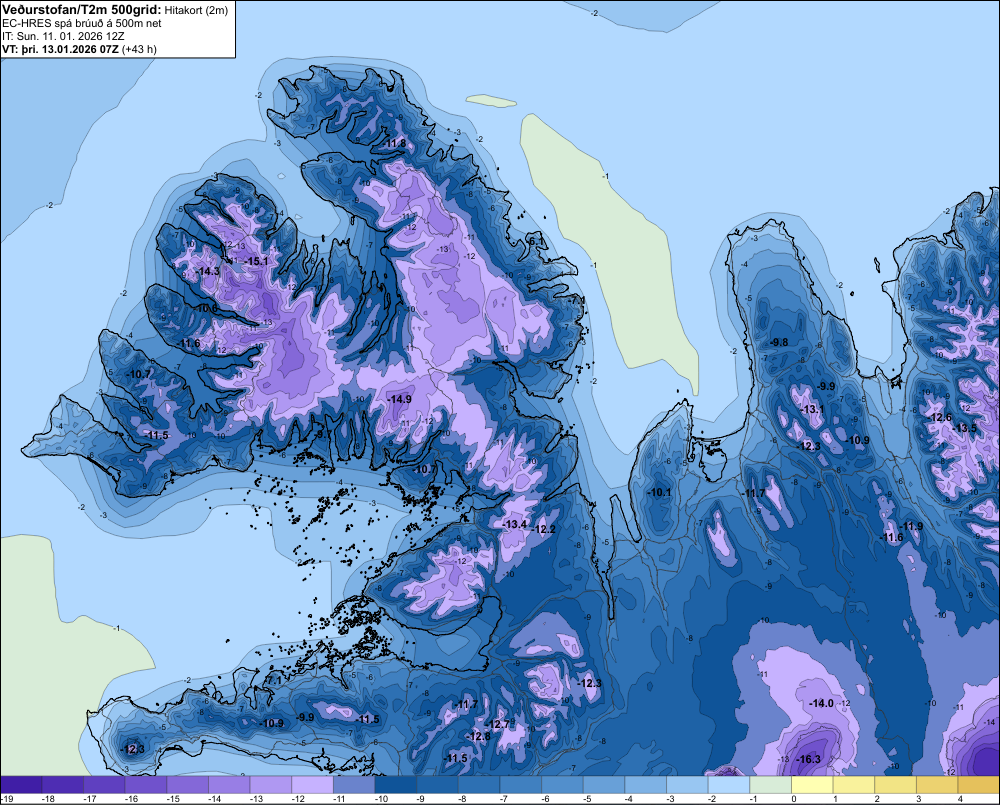Click the 4 legend scale number

point(960,799)
